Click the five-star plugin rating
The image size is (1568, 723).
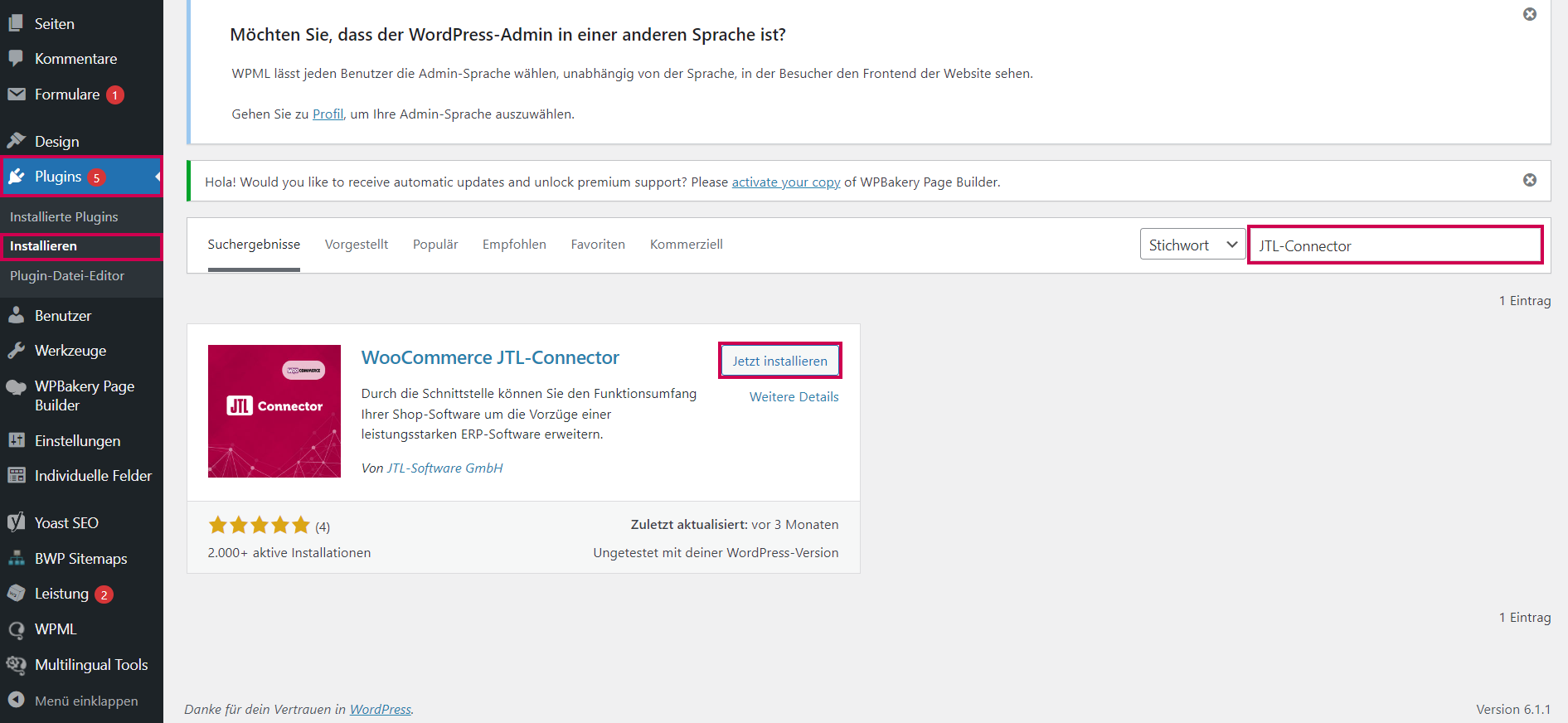coord(260,525)
